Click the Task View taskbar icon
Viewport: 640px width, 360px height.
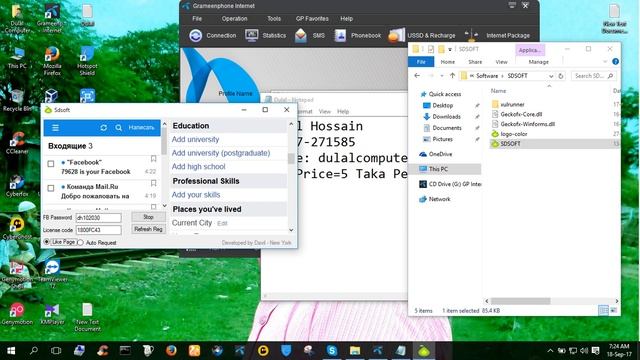tap(56, 351)
